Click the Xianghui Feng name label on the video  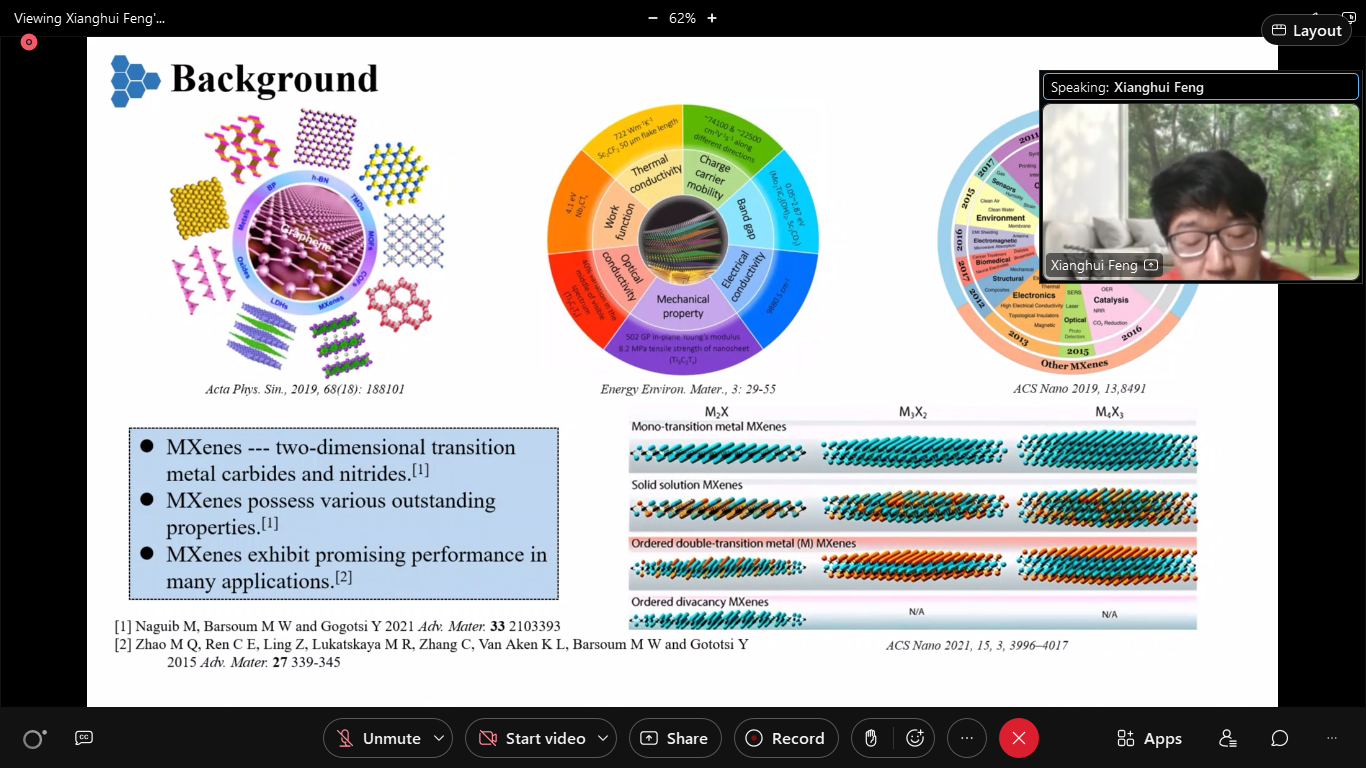coord(1094,265)
